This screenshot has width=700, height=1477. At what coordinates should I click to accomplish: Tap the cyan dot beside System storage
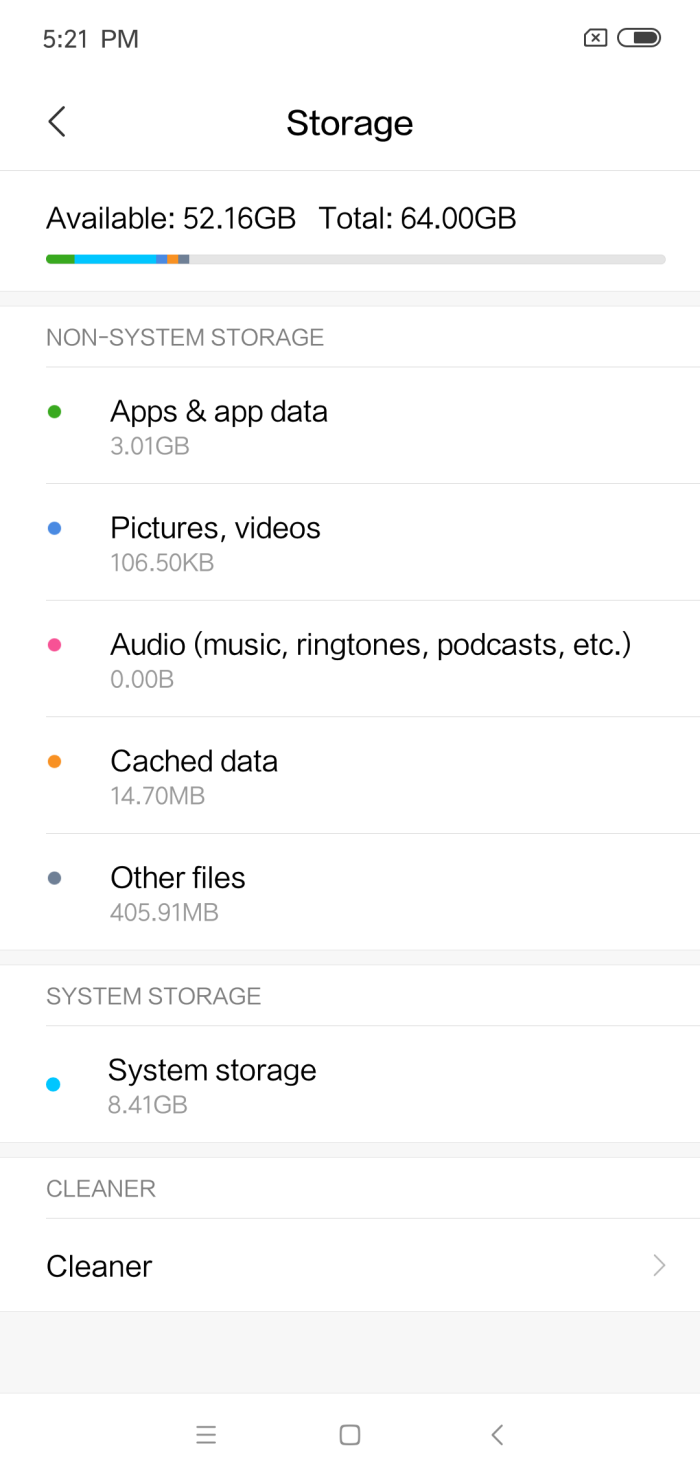pyautogui.click(x=53, y=1084)
